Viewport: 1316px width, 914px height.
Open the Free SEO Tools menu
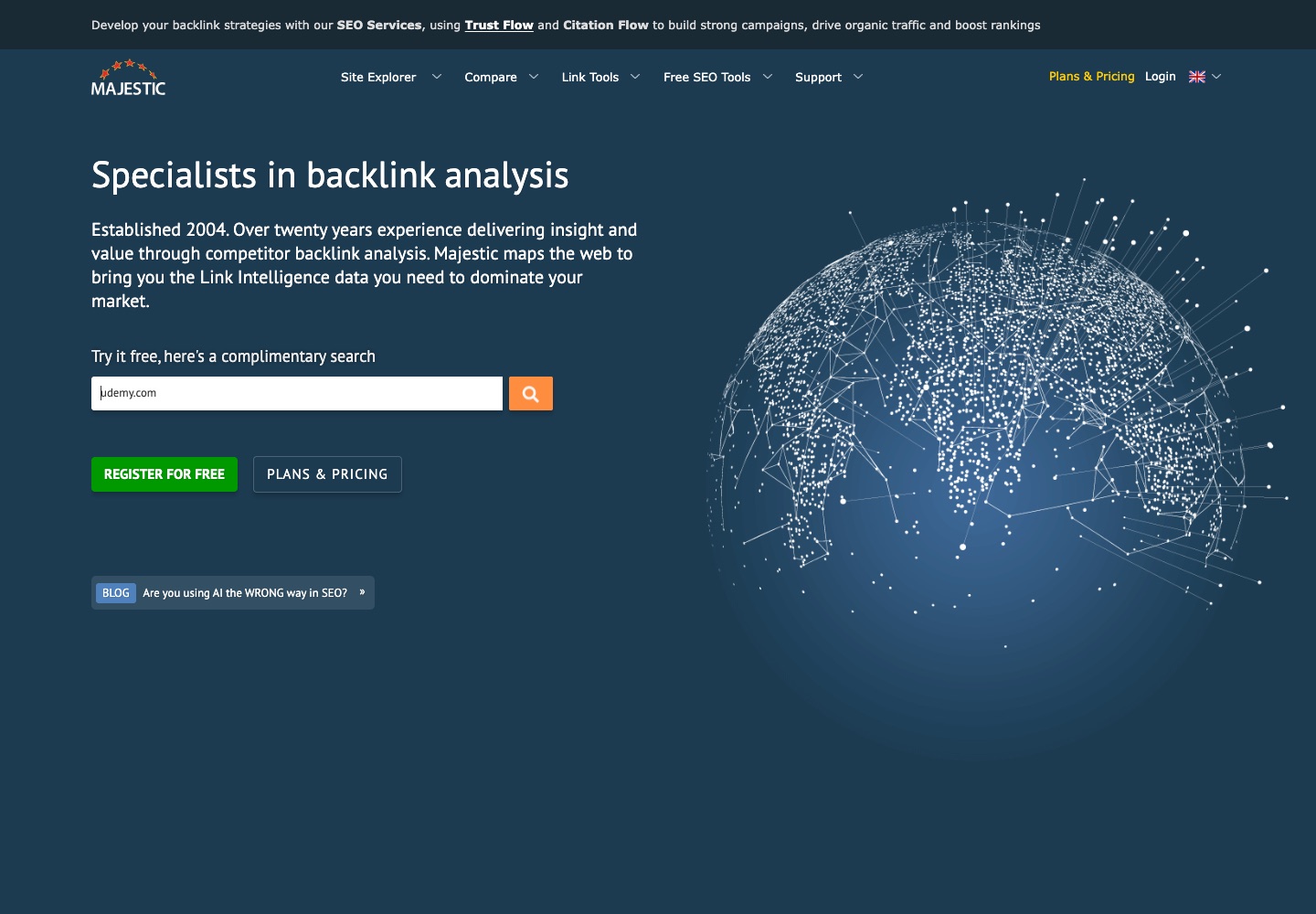(x=707, y=77)
